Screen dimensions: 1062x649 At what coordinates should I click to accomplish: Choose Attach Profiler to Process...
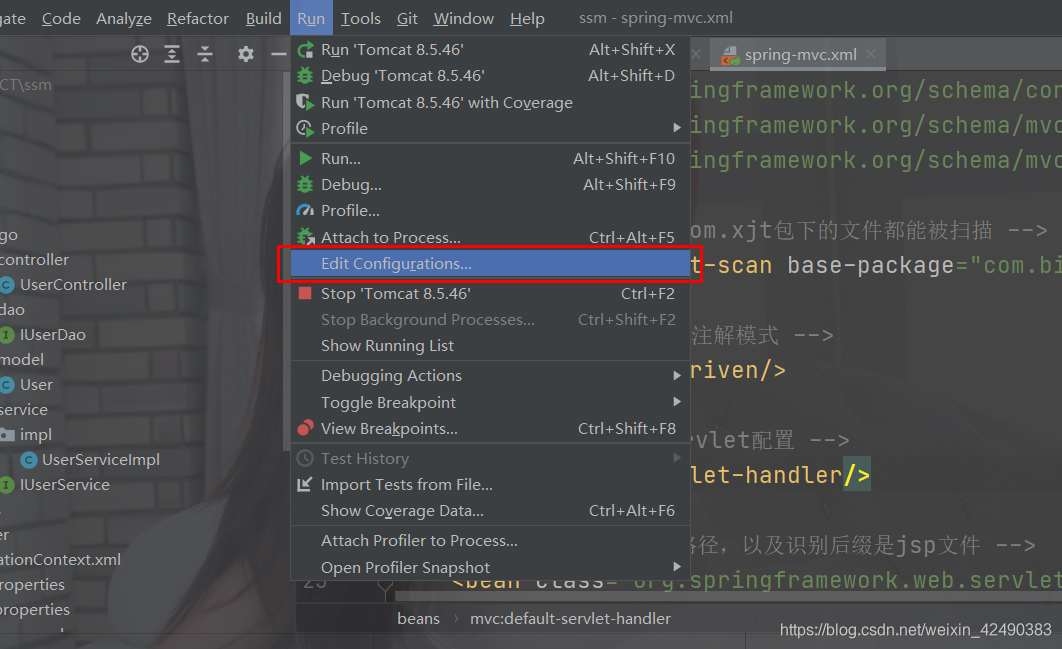pos(490,541)
